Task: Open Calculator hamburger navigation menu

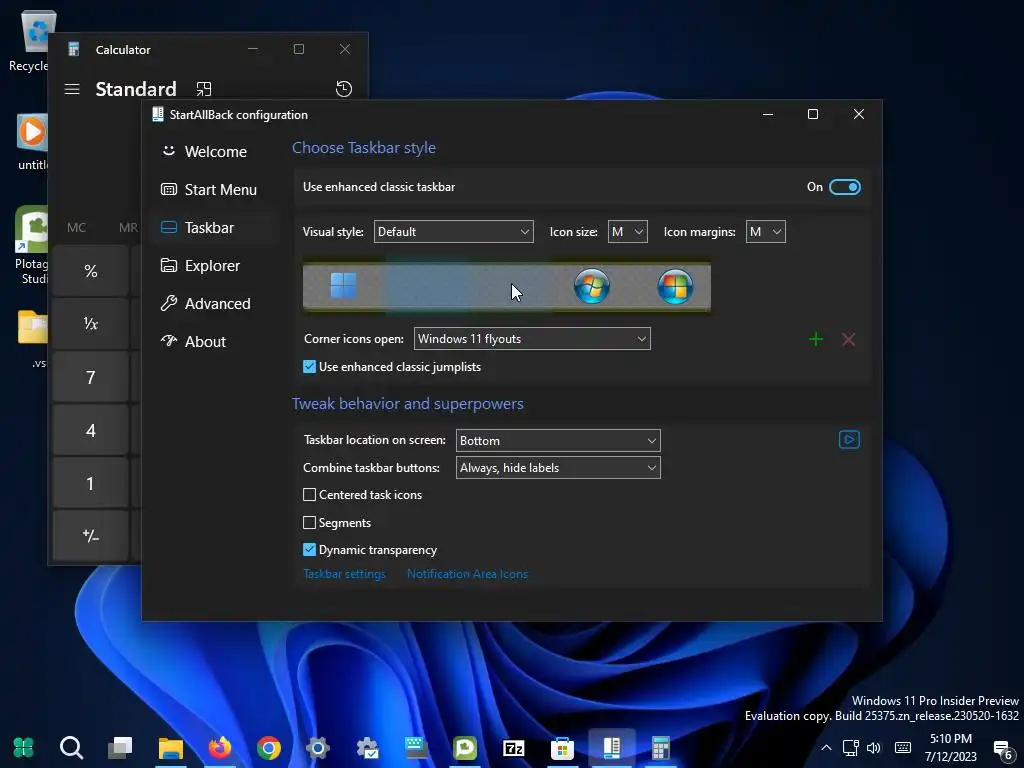Action: click(x=72, y=89)
